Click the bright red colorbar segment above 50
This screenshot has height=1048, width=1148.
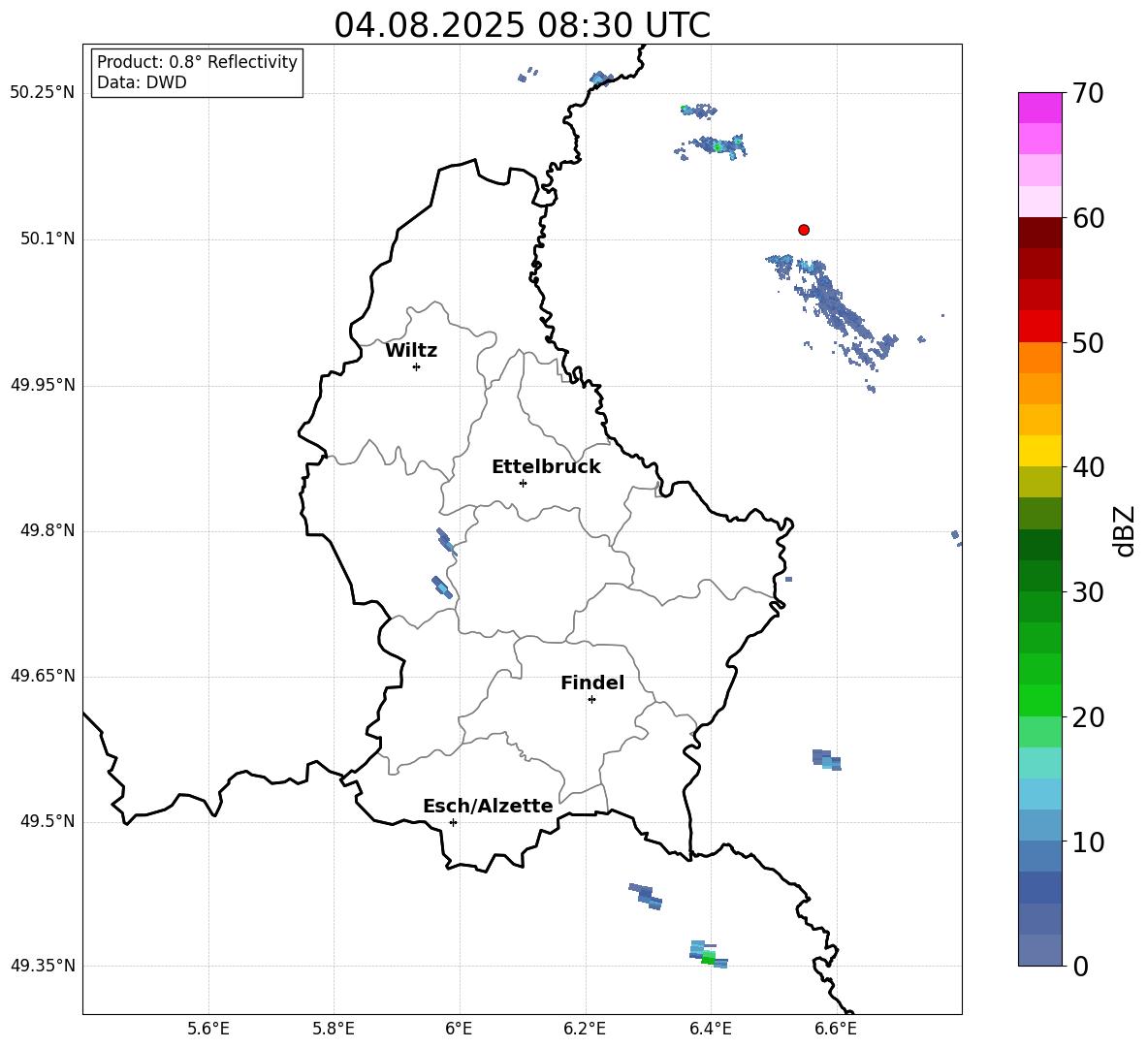point(1040,327)
